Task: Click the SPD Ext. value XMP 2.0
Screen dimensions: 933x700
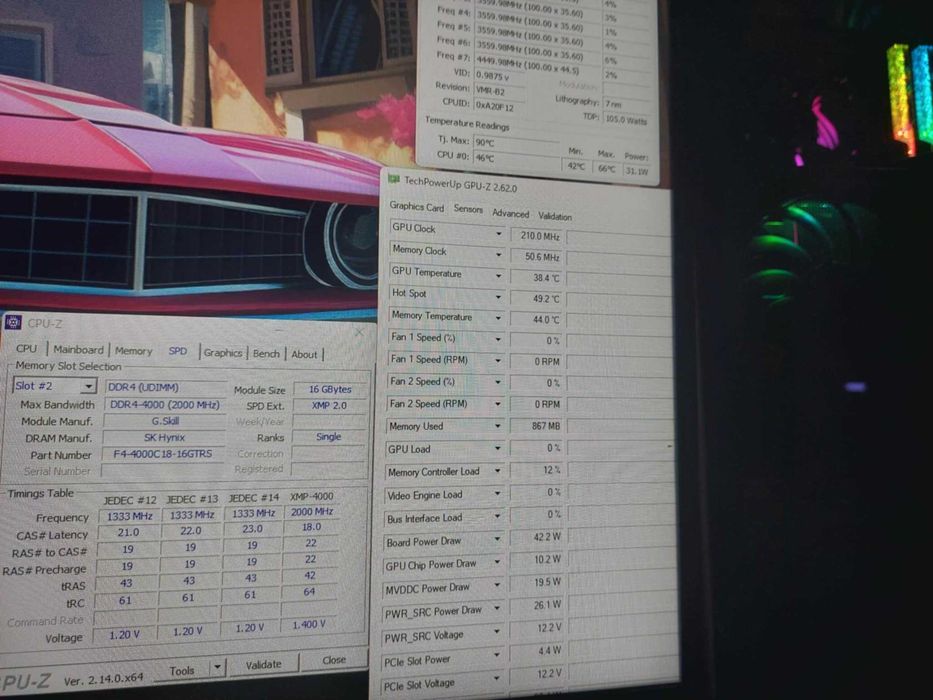Action: point(330,405)
